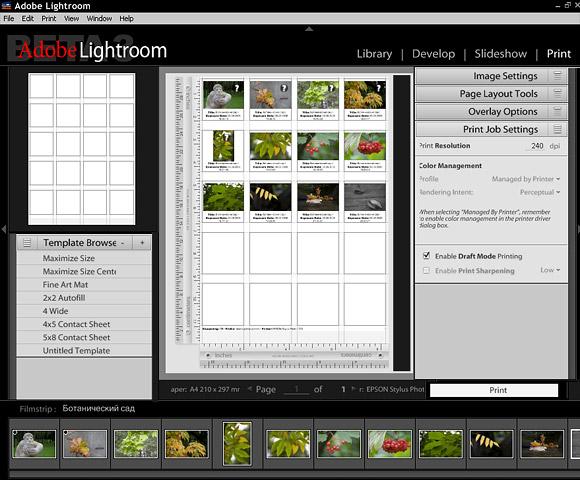Open the Help menu
580x480 pixels.
coord(126,18)
